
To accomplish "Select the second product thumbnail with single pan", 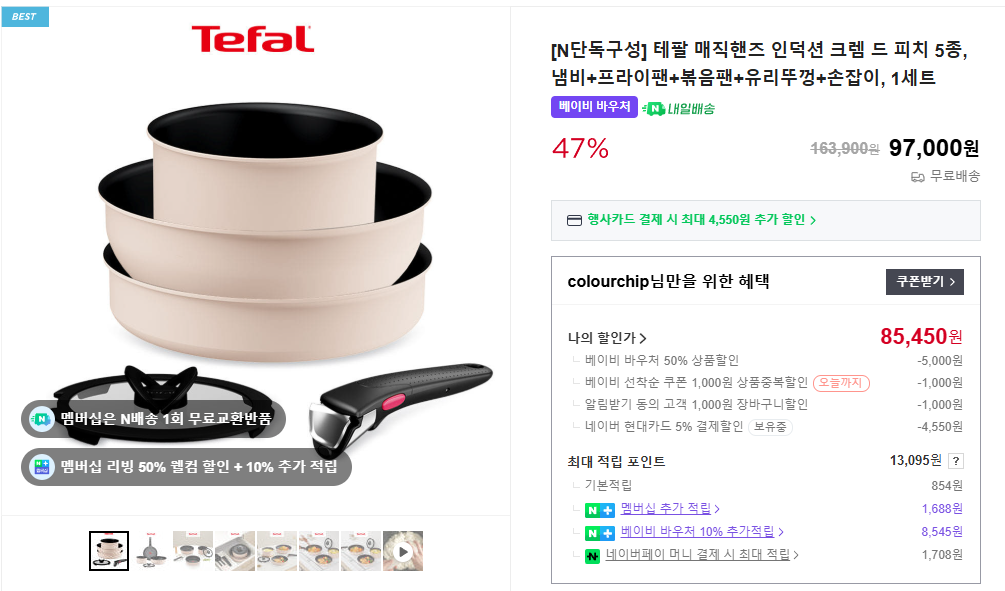I will click(151, 551).
